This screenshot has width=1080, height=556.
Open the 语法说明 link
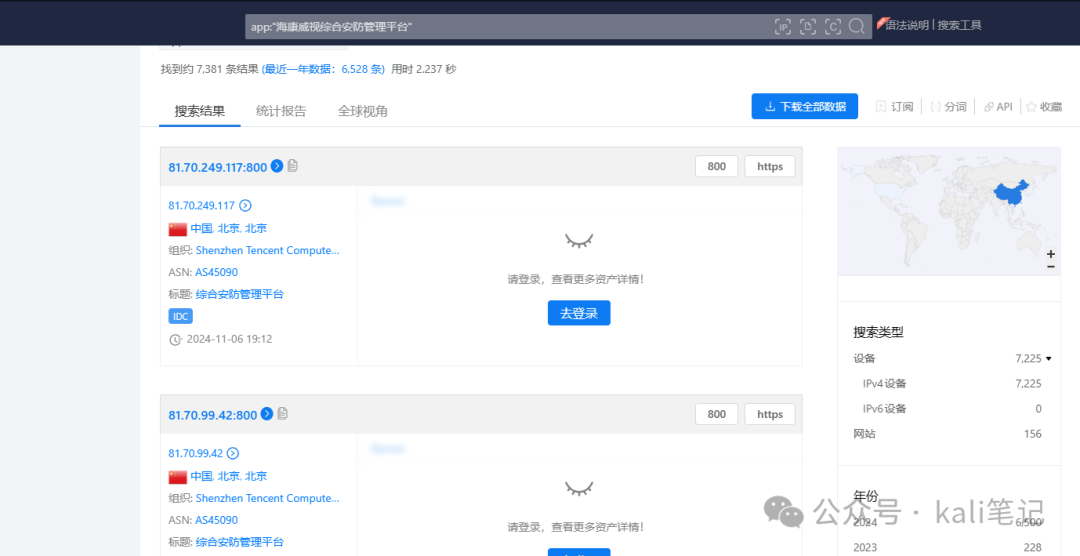pos(906,25)
